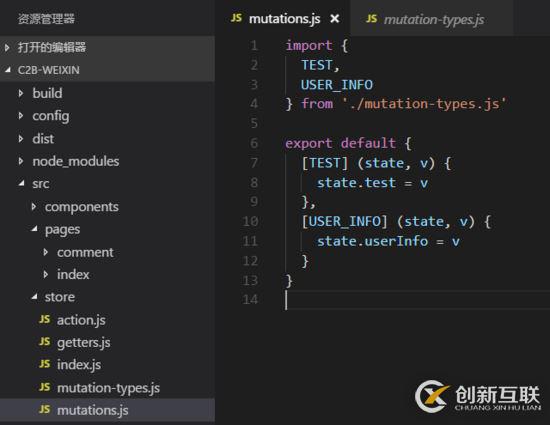Viewport: 550px width, 425px height.
Task: Click the JS icon beside action.js
Action: point(45,319)
